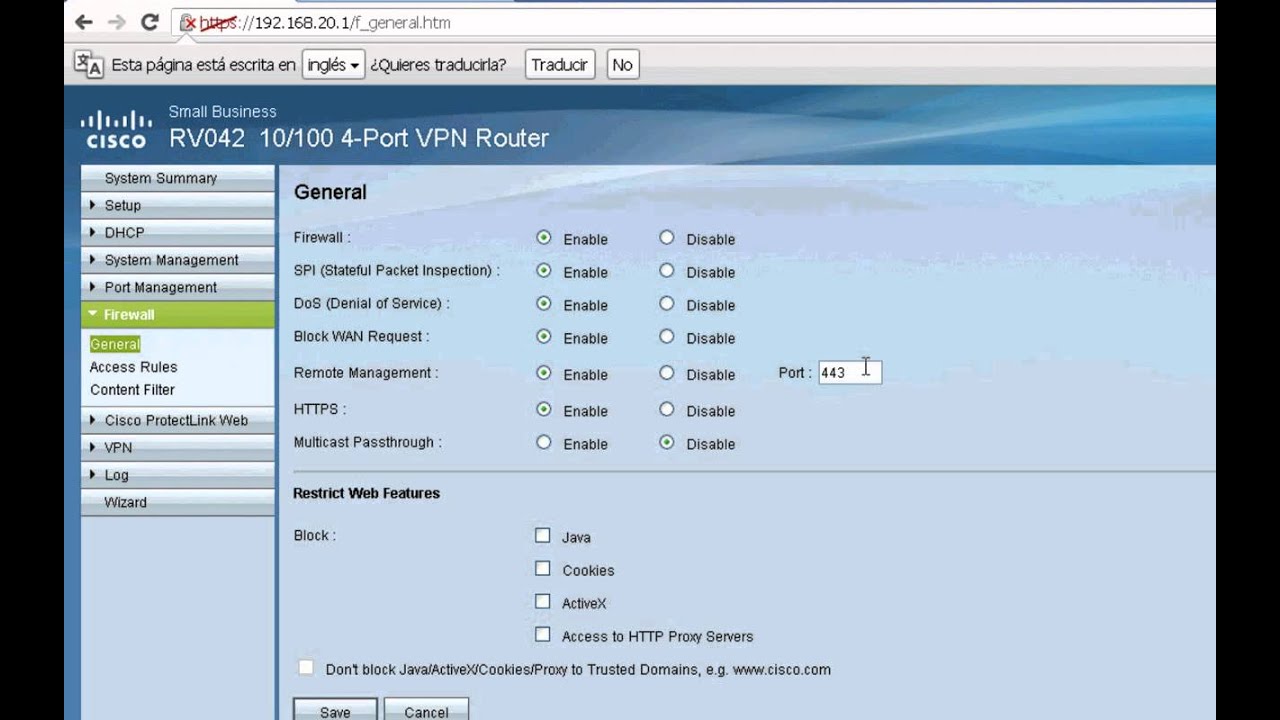Open Content Filter page
Image resolution: width=1280 pixels, height=720 pixels.
132,390
